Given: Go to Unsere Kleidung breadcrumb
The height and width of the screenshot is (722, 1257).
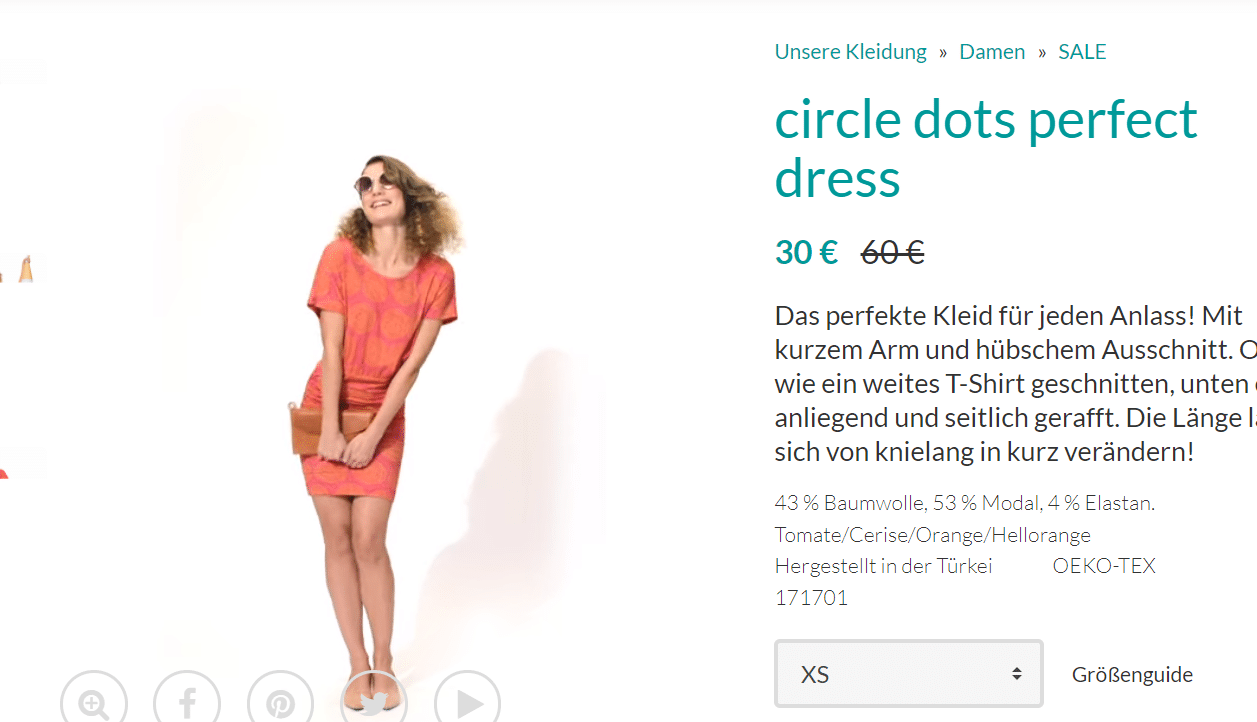Looking at the screenshot, I should 851,52.
